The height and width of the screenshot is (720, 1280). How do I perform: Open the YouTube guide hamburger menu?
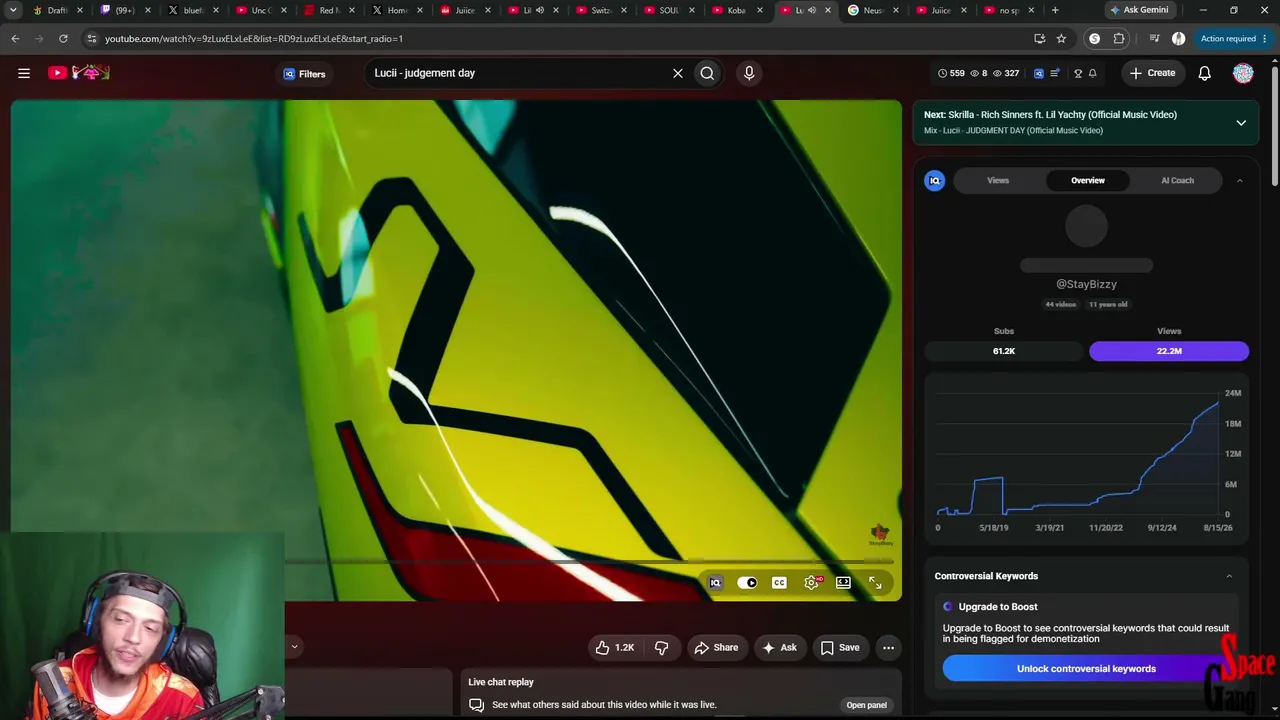24,73
